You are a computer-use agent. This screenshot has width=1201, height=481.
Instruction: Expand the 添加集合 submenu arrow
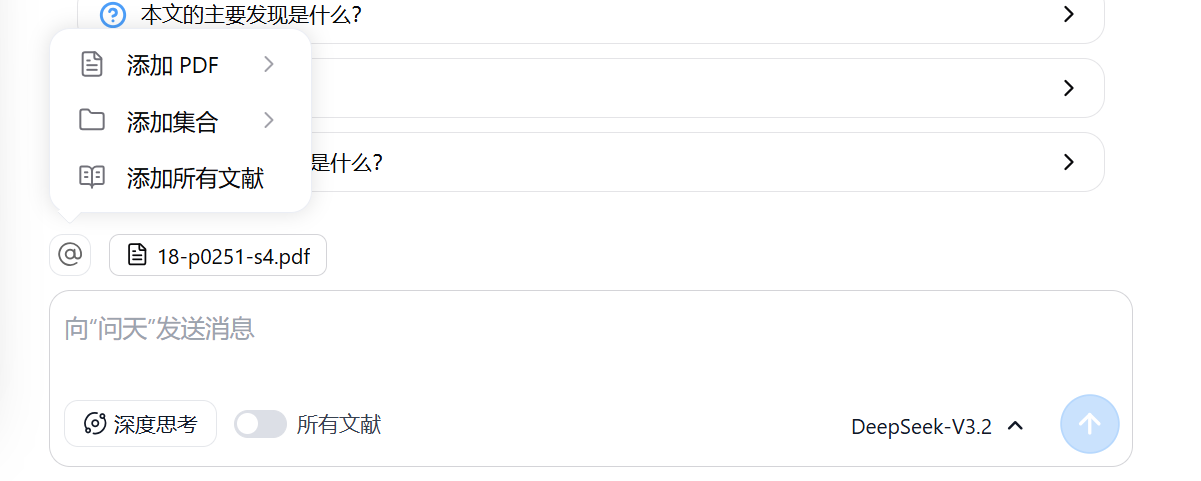268,121
